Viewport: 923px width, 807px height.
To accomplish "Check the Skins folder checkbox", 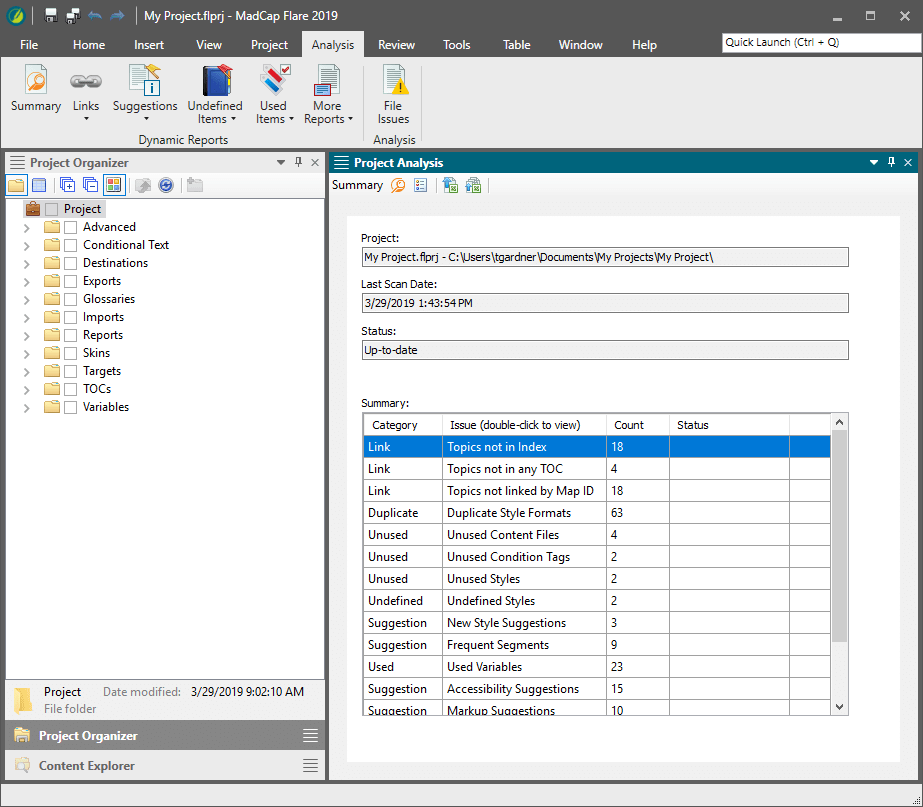I will [71, 354].
